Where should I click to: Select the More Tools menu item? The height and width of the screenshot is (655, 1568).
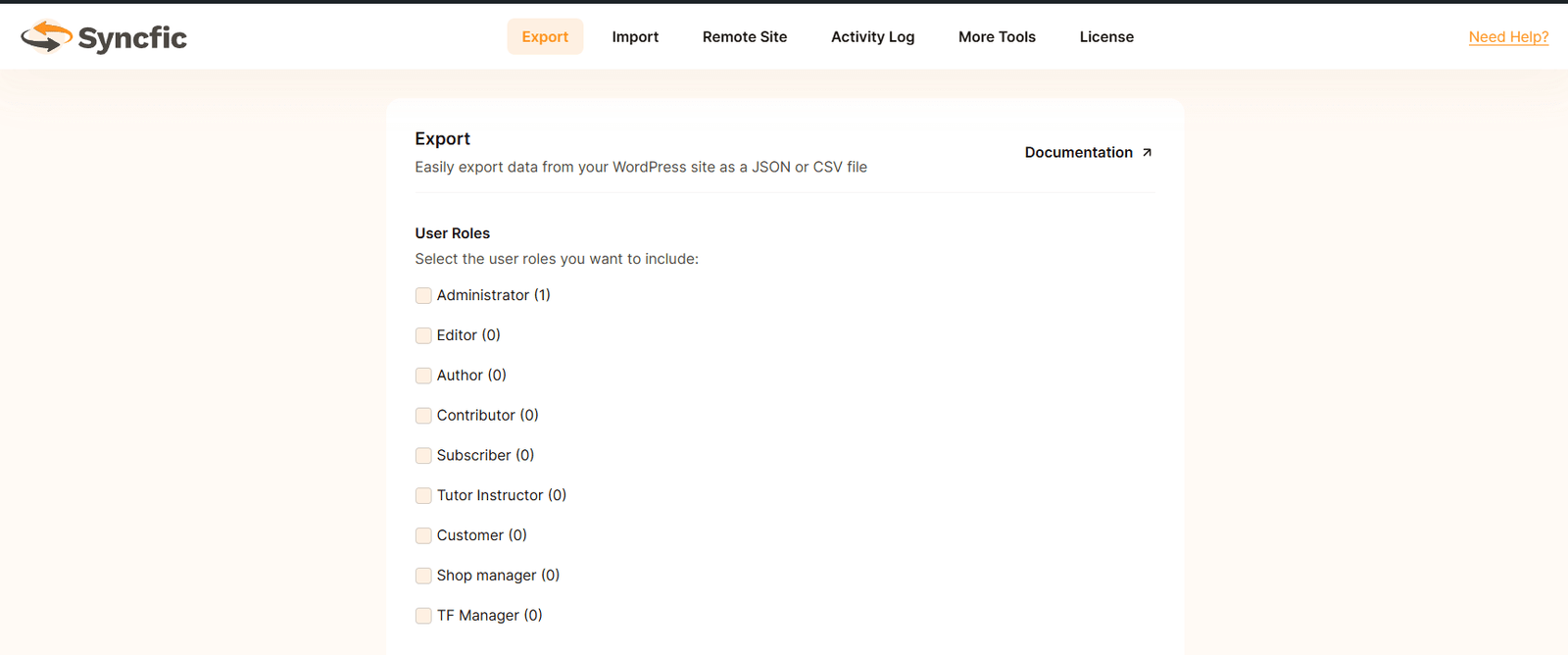pos(997,37)
